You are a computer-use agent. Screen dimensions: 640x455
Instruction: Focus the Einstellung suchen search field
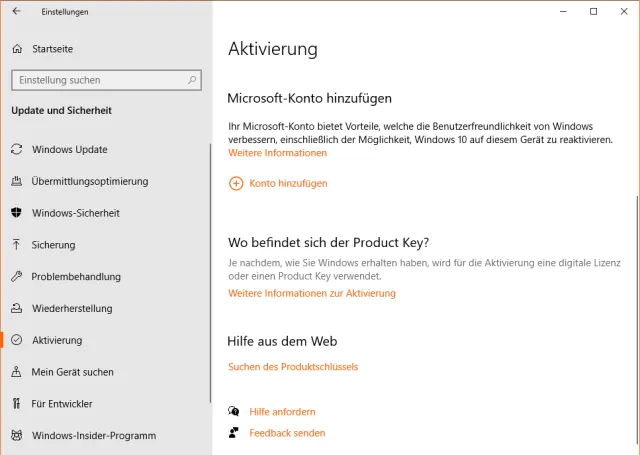98,80
